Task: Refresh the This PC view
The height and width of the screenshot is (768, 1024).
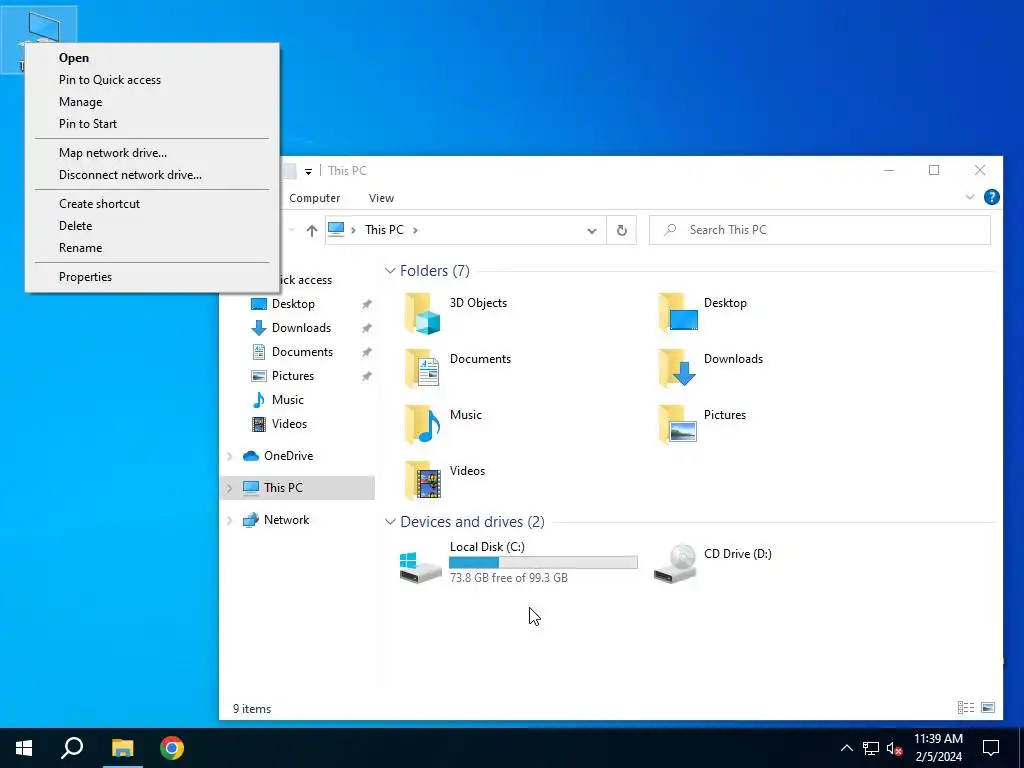Action: point(622,230)
